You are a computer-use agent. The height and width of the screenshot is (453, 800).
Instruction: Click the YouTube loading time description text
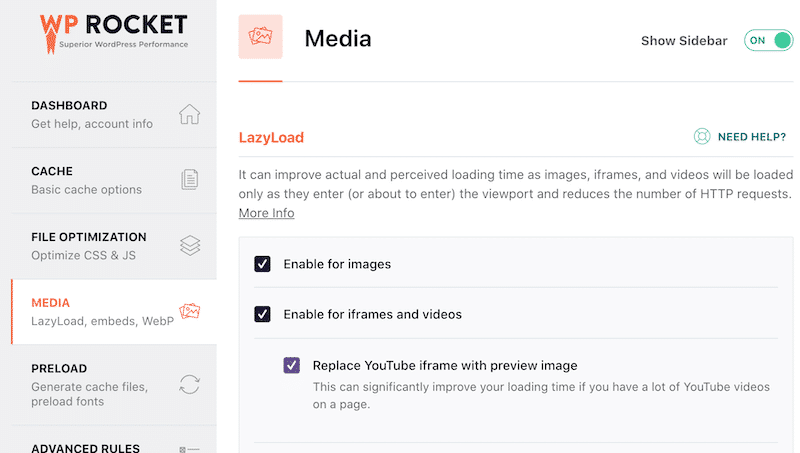541,395
